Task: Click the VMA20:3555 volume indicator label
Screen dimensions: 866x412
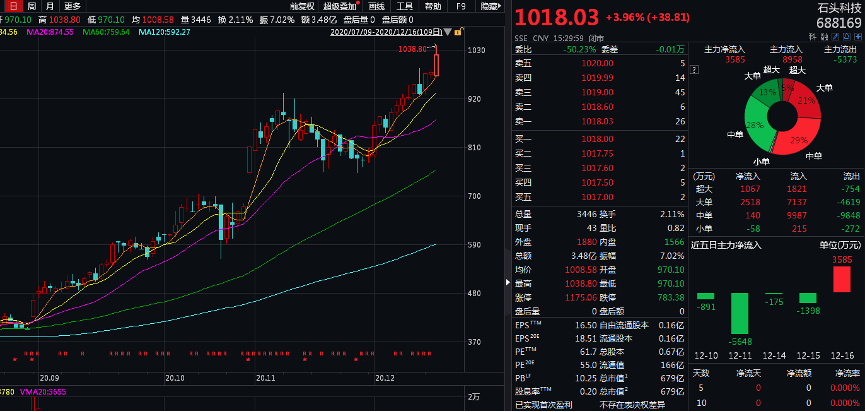Action: click(43, 392)
